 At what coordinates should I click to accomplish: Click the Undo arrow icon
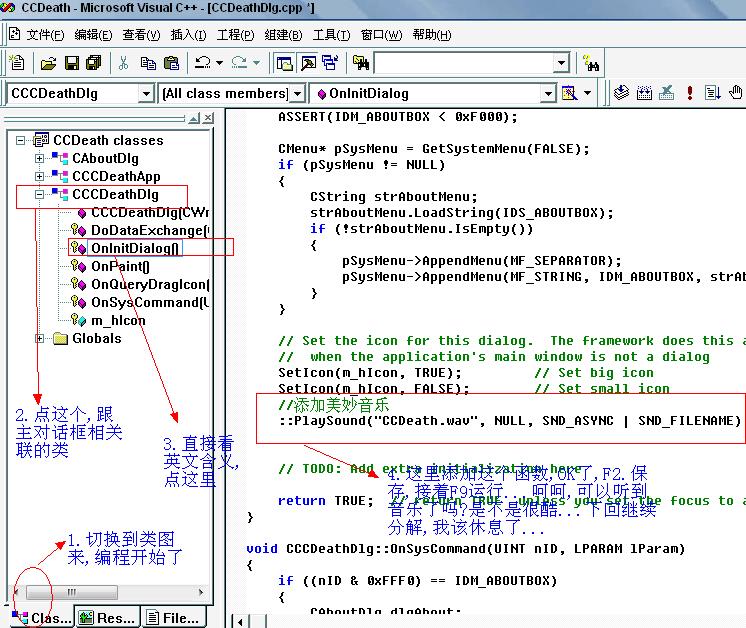click(x=203, y=63)
